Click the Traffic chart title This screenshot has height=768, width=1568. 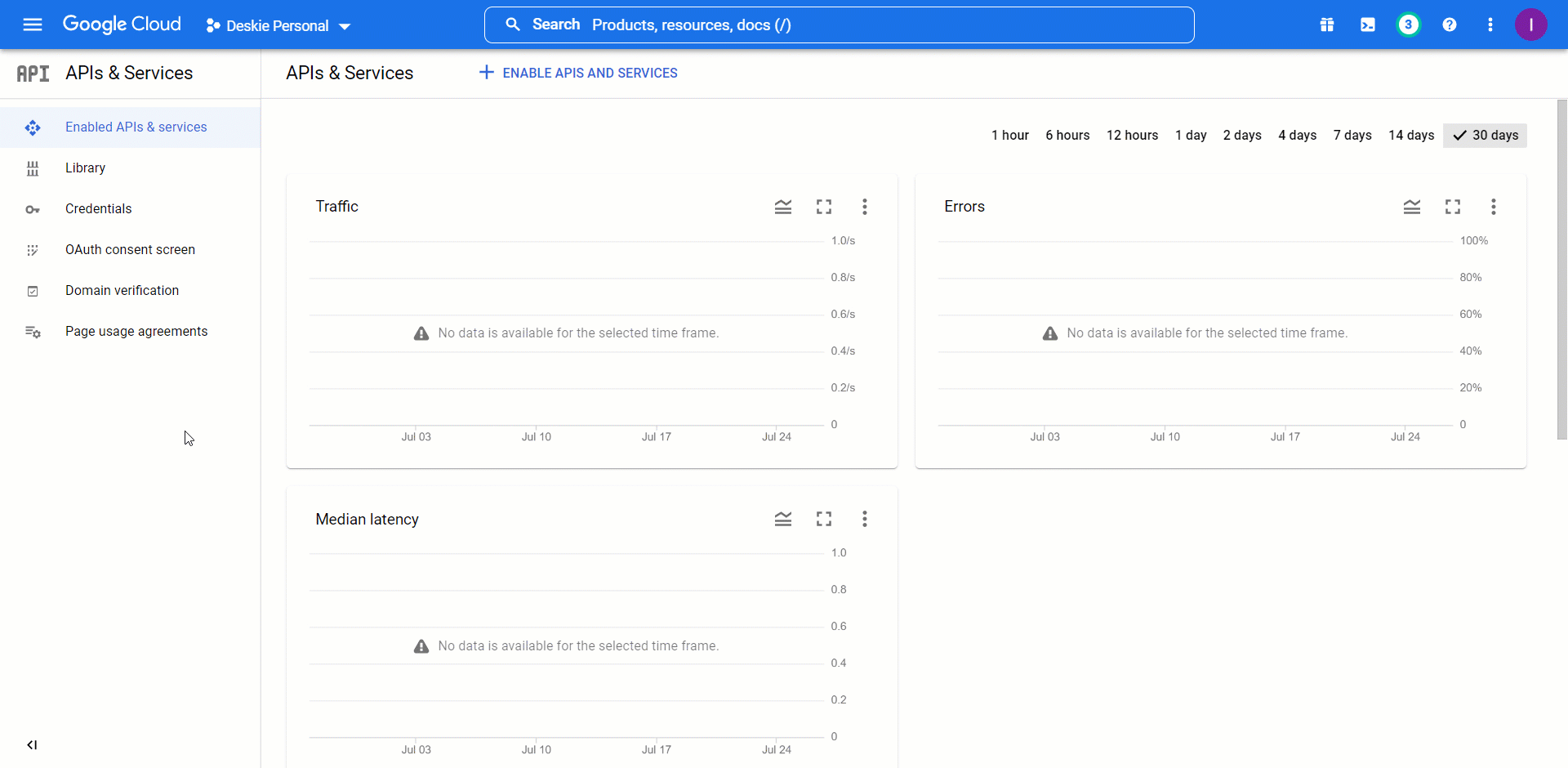pos(337,207)
